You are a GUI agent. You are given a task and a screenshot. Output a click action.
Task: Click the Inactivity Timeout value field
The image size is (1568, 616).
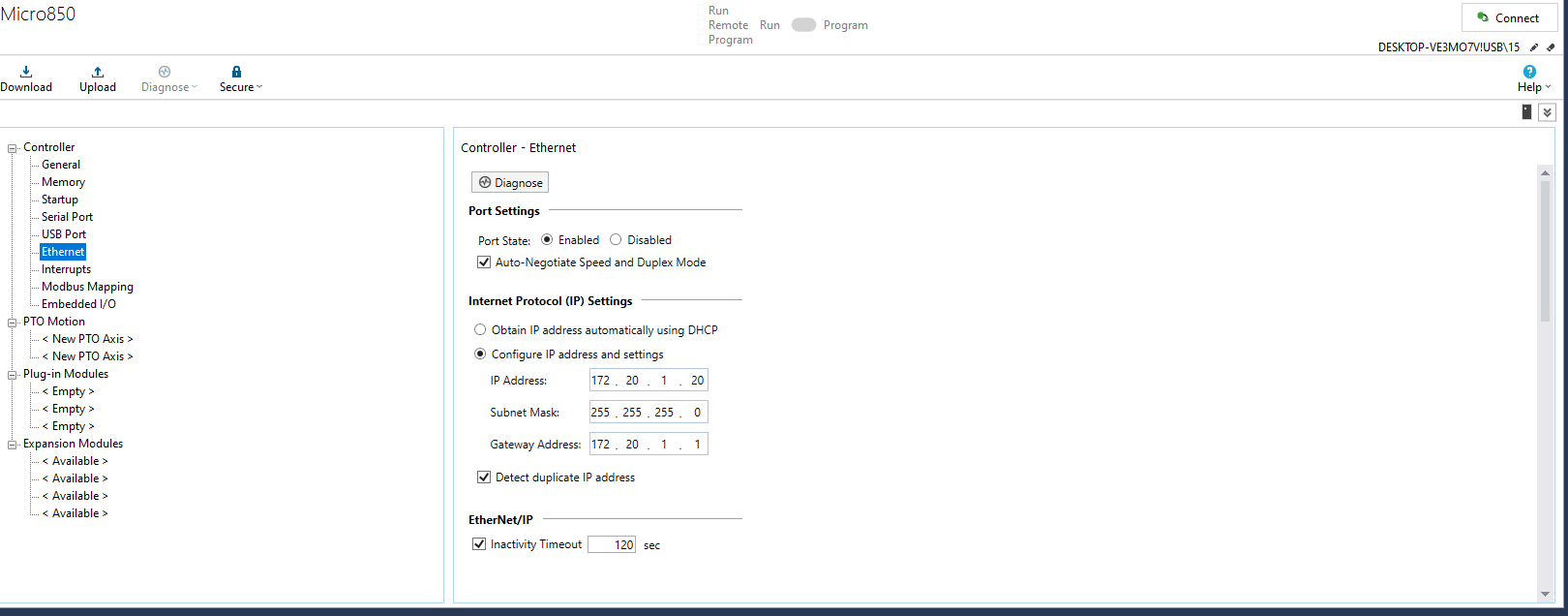click(612, 544)
